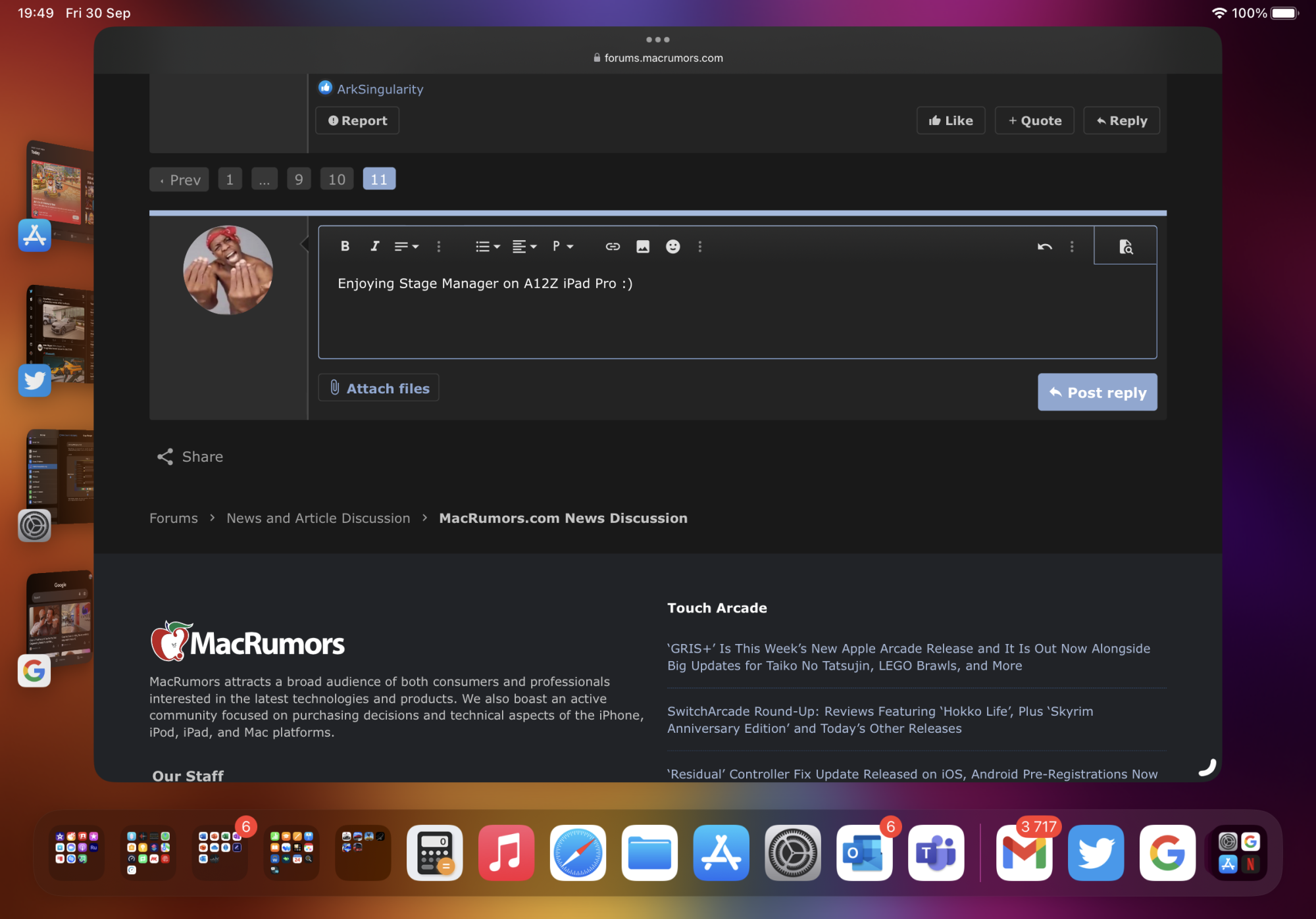Open the smilies emoji picker
Screen dimensions: 1316x919
[672, 246]
